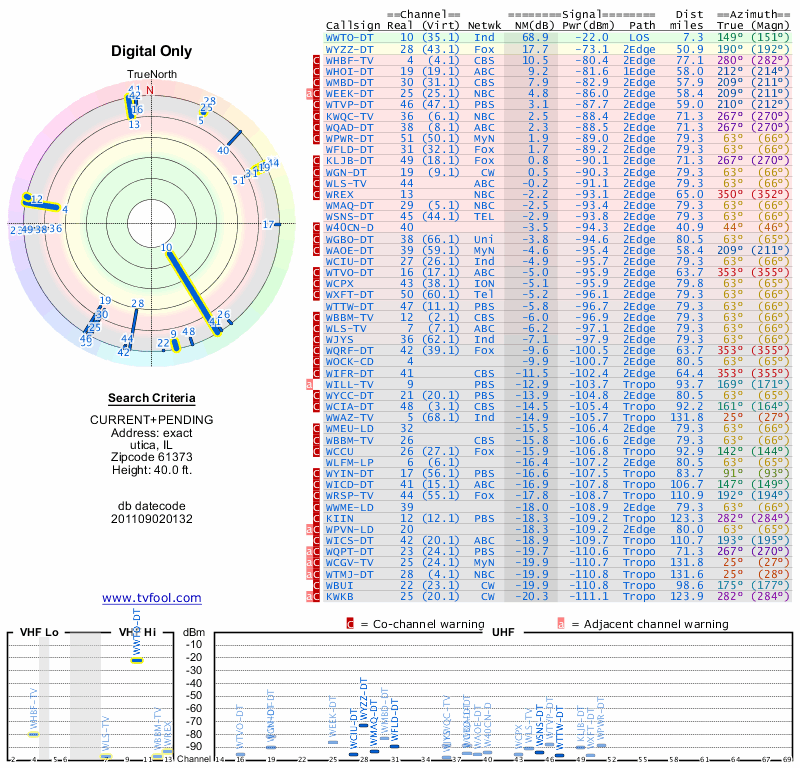Click the WWTO-DT signal bar in VHF Hi chart
This screenshot has height=768, width=800.
pyautogui.click(x=137, y=660)
